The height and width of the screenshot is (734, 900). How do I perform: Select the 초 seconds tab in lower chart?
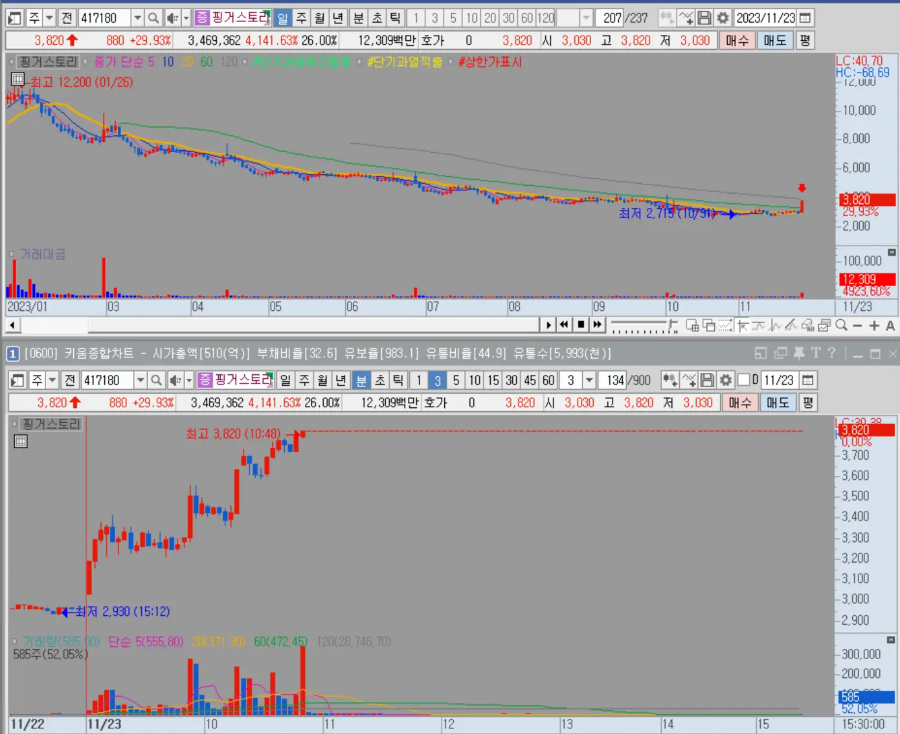click(380, 380)
